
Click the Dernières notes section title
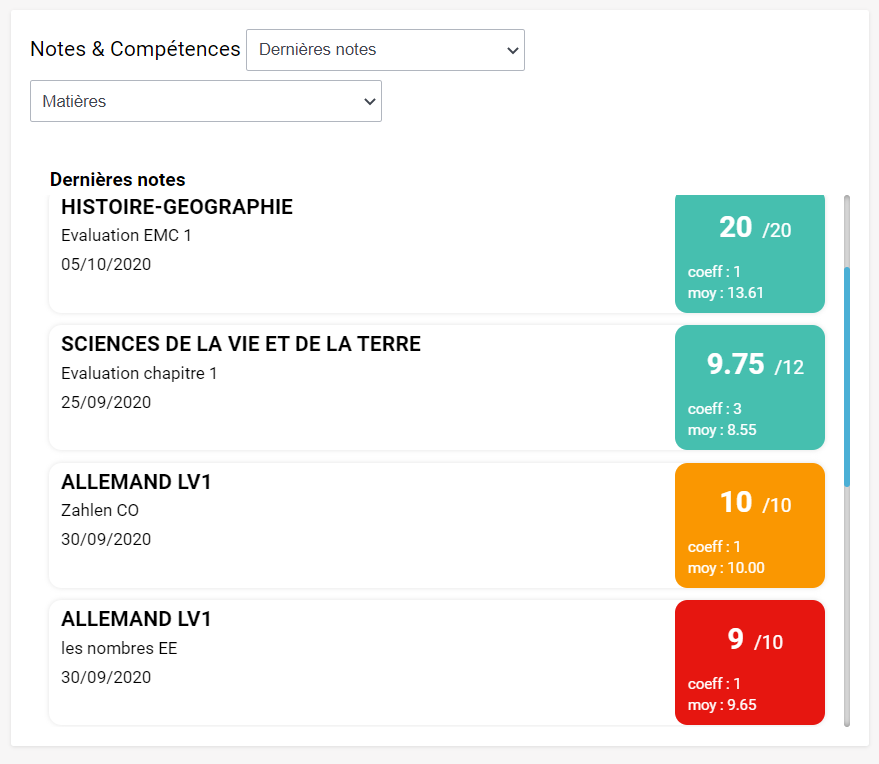point(117,180)
